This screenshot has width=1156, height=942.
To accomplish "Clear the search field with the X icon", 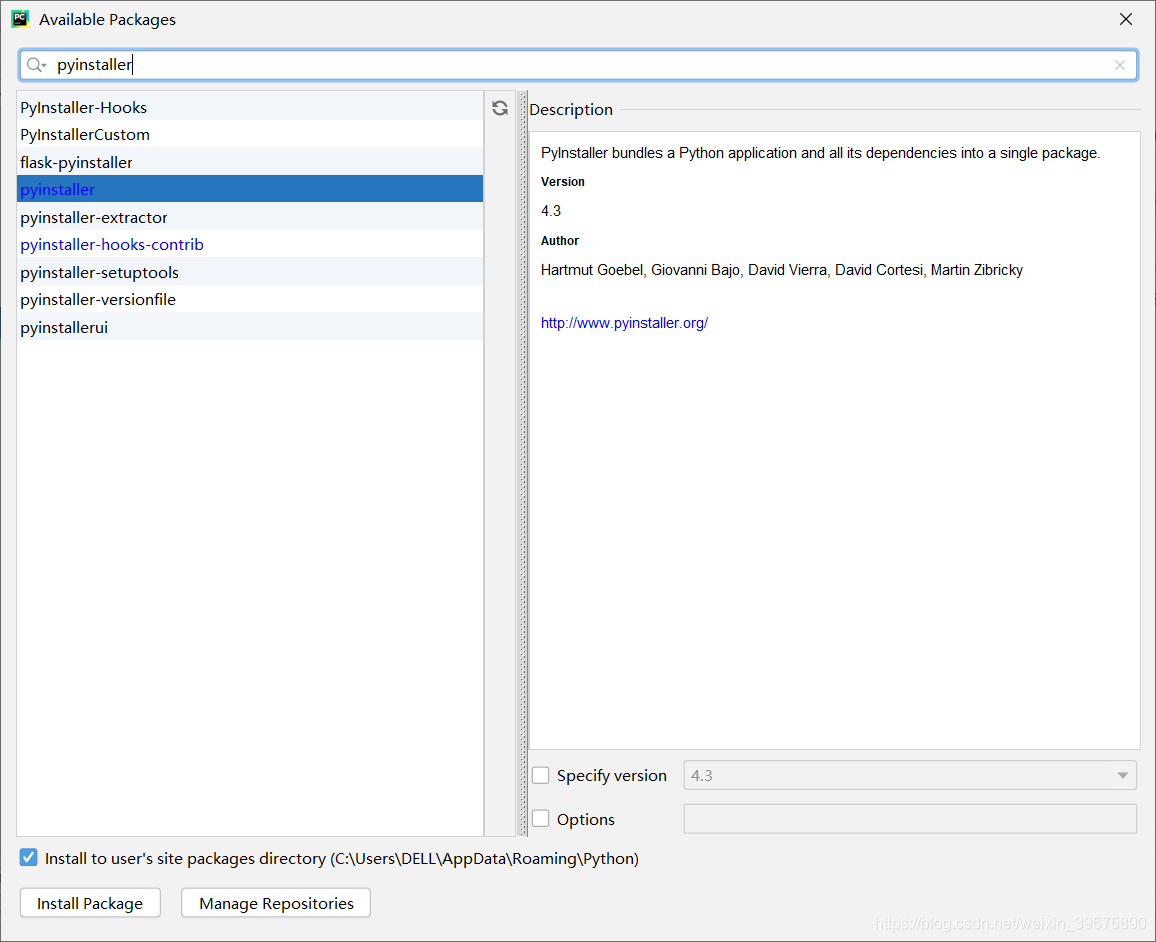I will (1120, 66).
